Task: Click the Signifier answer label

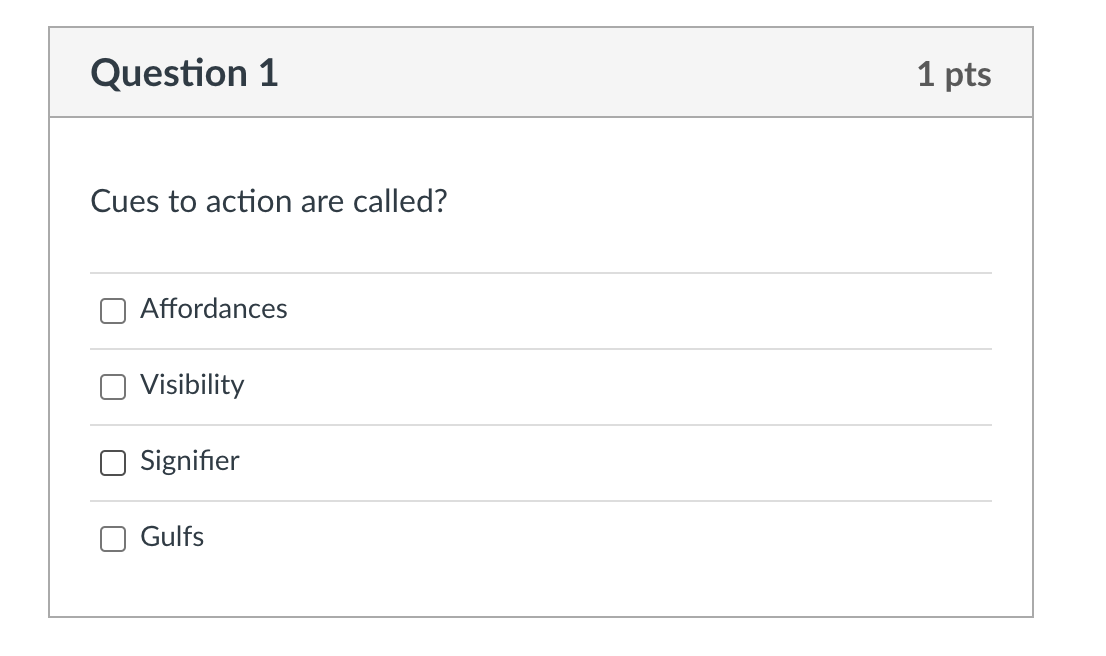Action: coord(189,462)
